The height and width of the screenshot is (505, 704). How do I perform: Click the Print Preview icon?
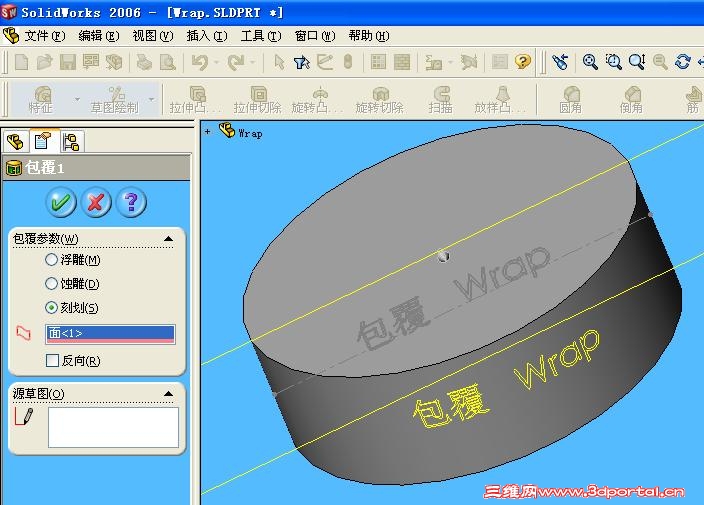tap(167, 62)
